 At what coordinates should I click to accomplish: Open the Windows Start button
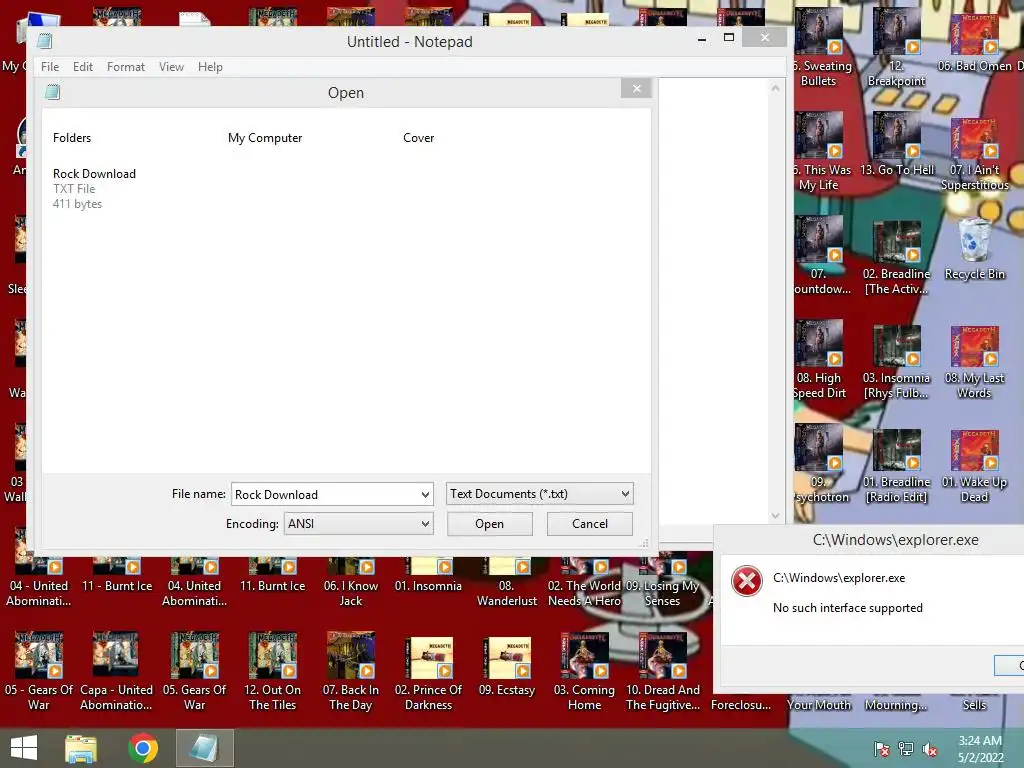(x=24, y=748)
